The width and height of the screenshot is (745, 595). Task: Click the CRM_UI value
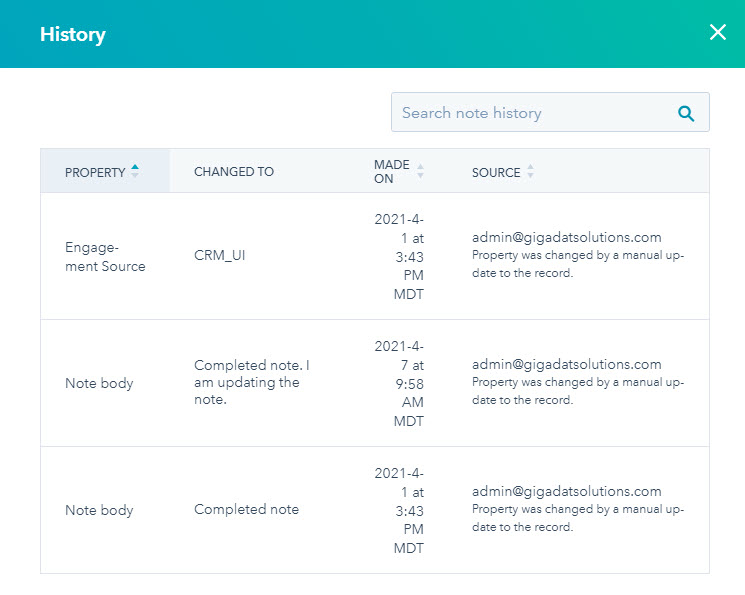click(220, 255)
